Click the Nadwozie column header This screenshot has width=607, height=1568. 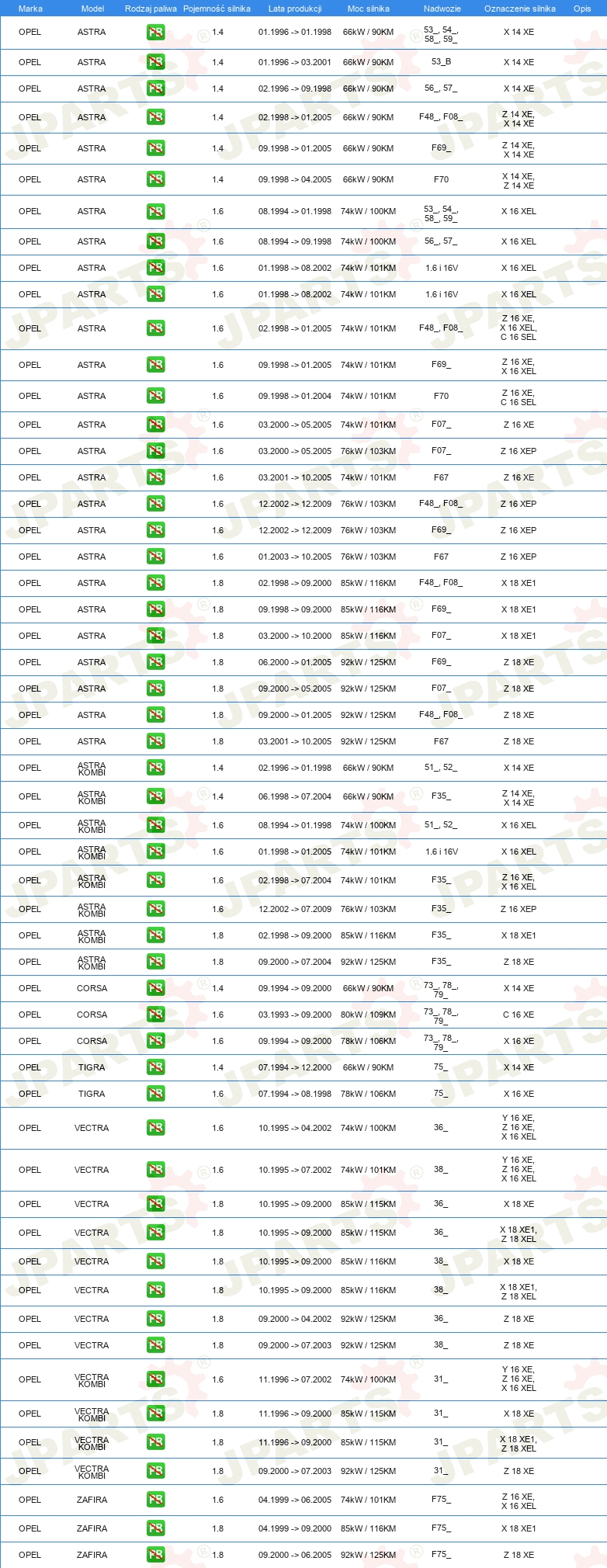coord(442,9)
